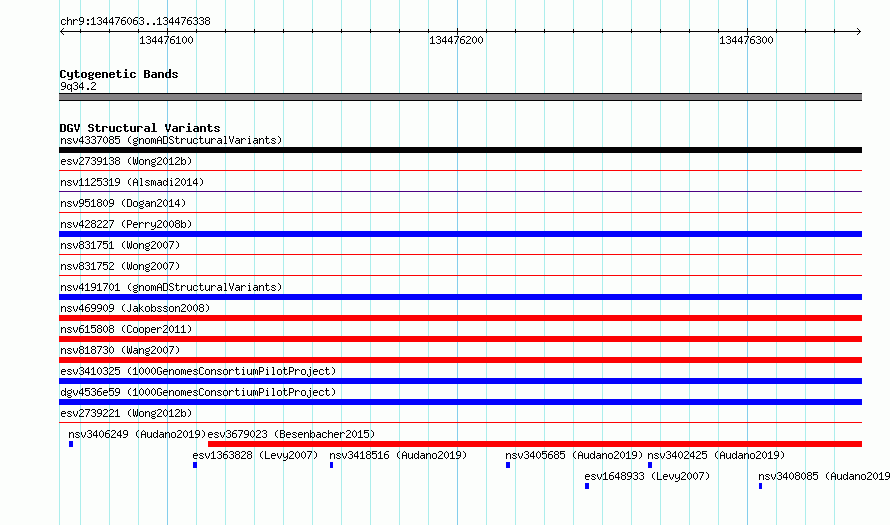Select the small blue nsv3406249 marker
Viewport: 890px width, 525px height.
pyautogui.click(x=71, y=444)
